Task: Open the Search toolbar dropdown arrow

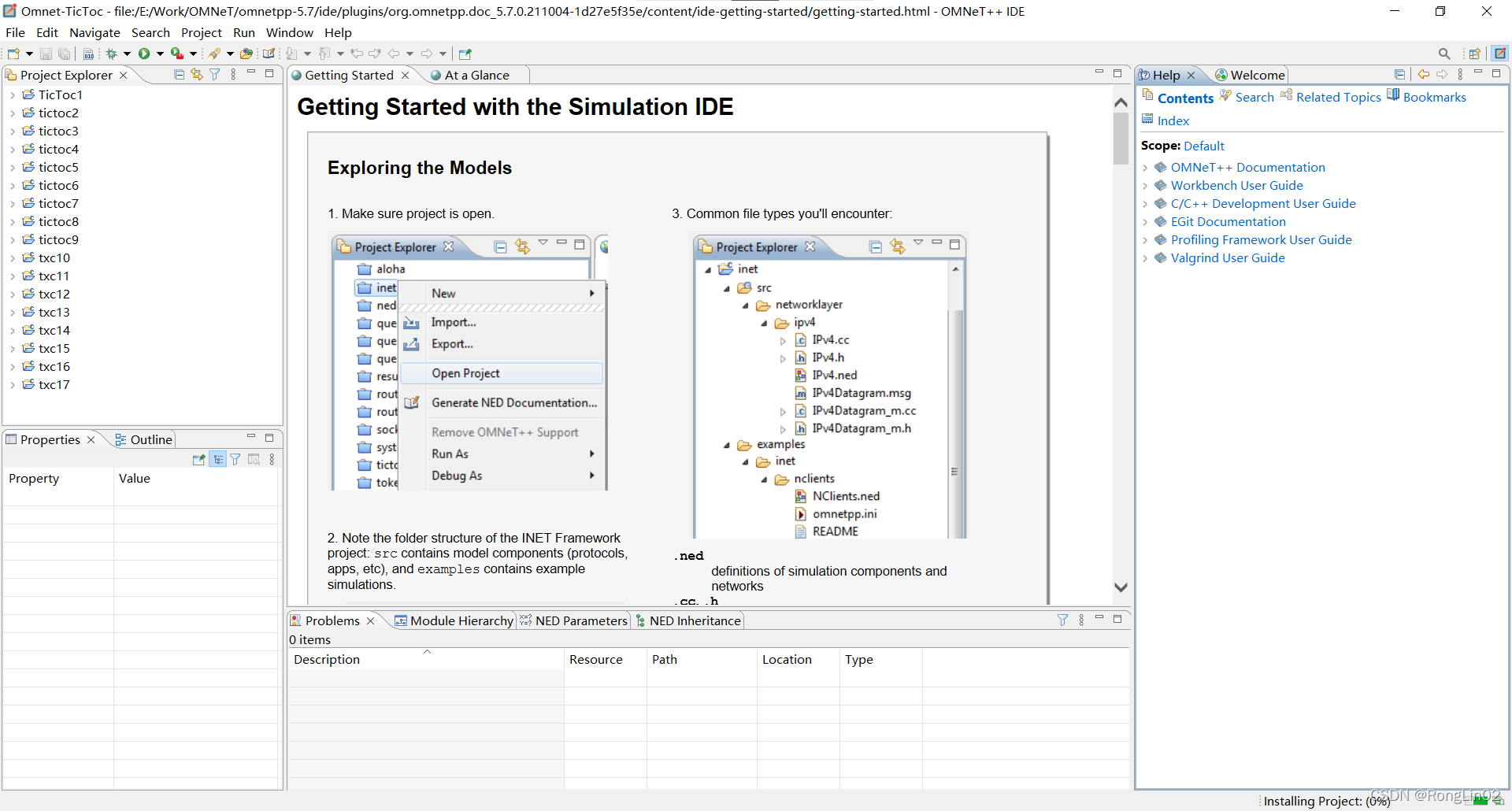Action: coord(230,54)
